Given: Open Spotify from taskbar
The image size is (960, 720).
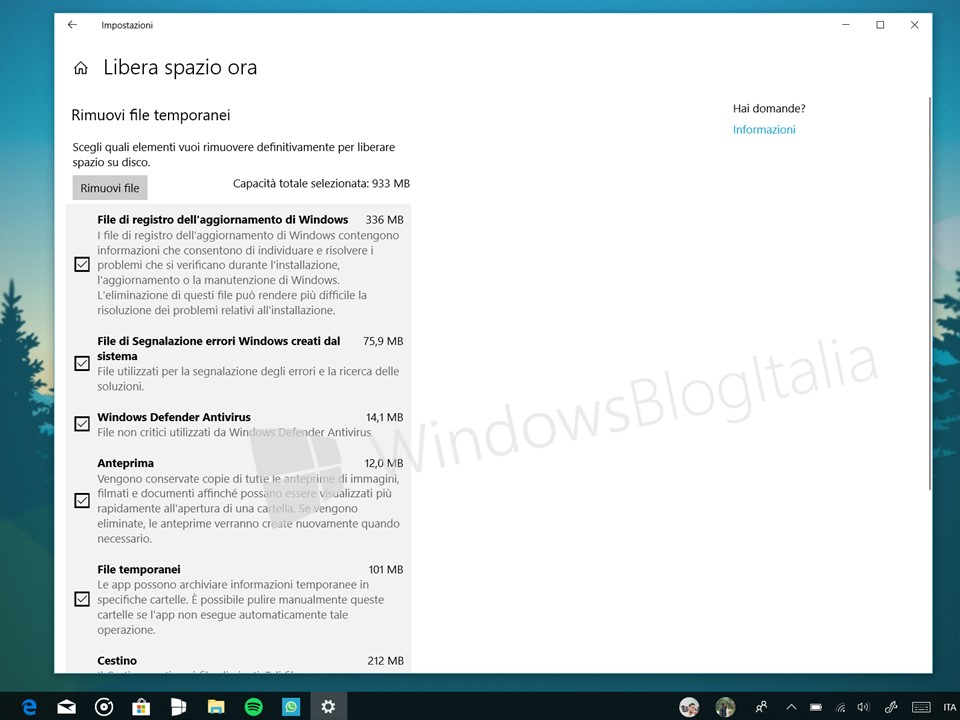Looking at the screenshot, I should [x=253, y=707].
